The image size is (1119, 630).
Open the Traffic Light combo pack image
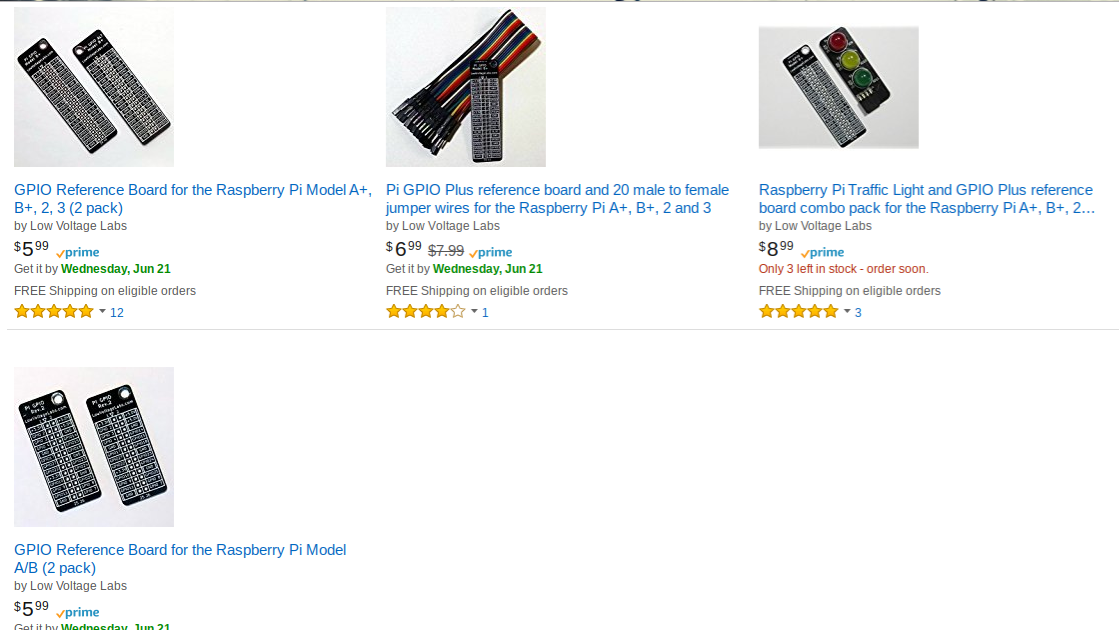[839, 87]
